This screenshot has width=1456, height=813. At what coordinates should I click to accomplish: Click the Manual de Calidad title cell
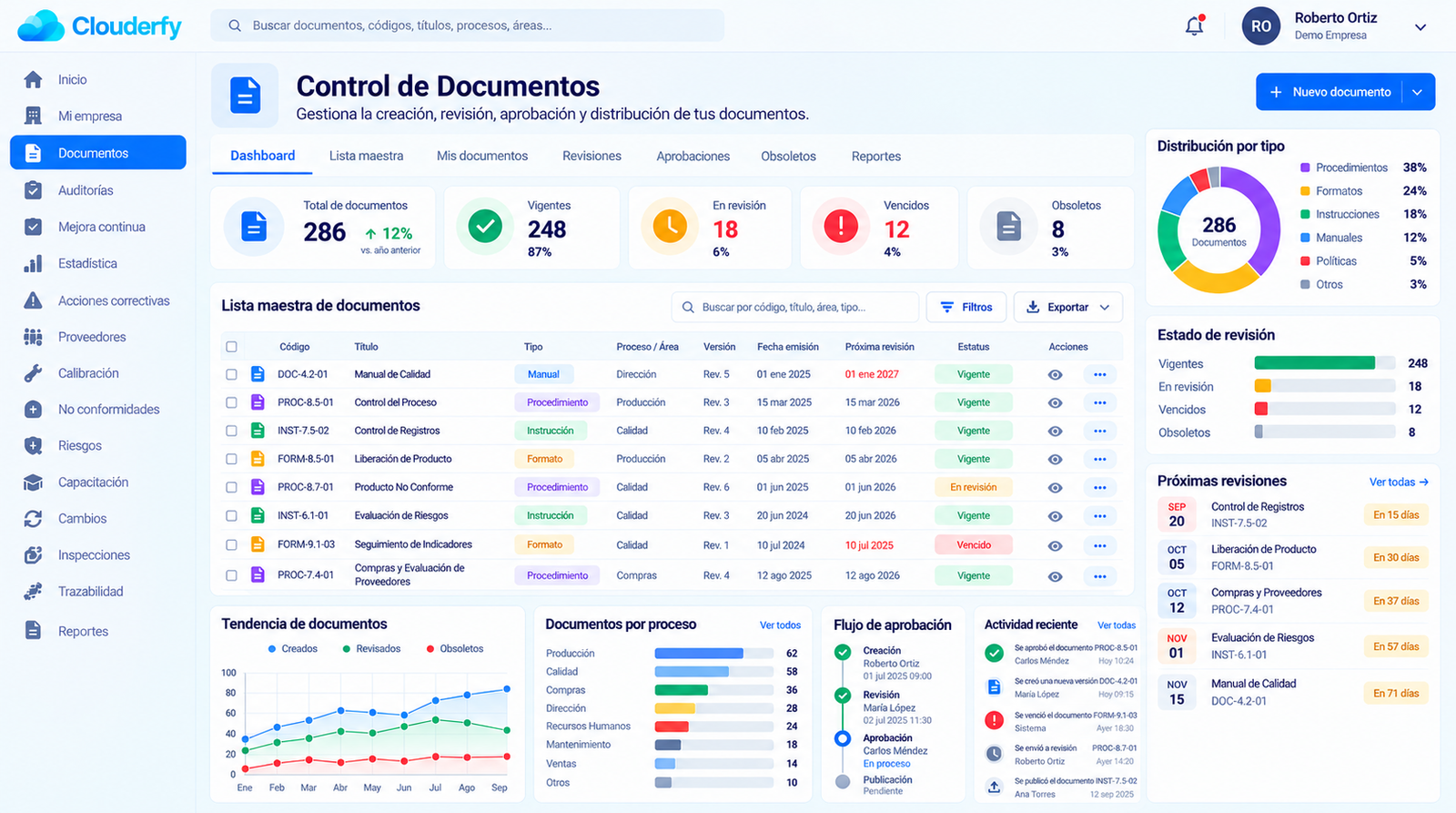(x=392, y=374)
